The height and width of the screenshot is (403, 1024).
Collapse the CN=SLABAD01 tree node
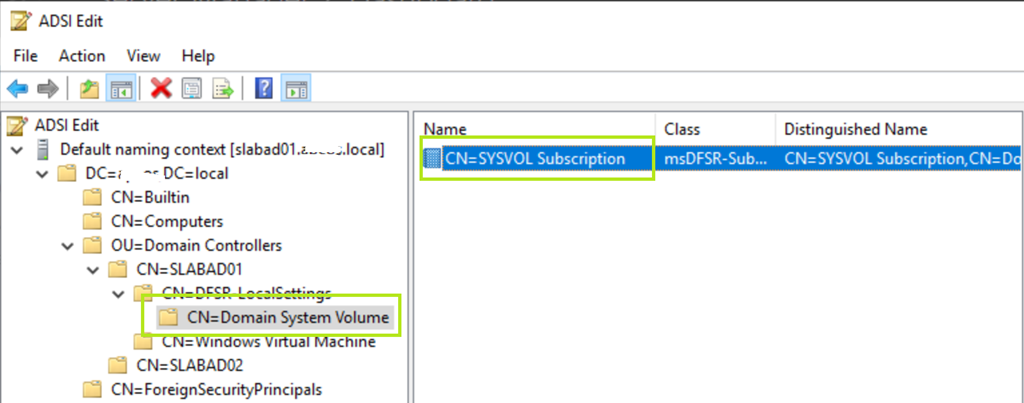point(93,270)
